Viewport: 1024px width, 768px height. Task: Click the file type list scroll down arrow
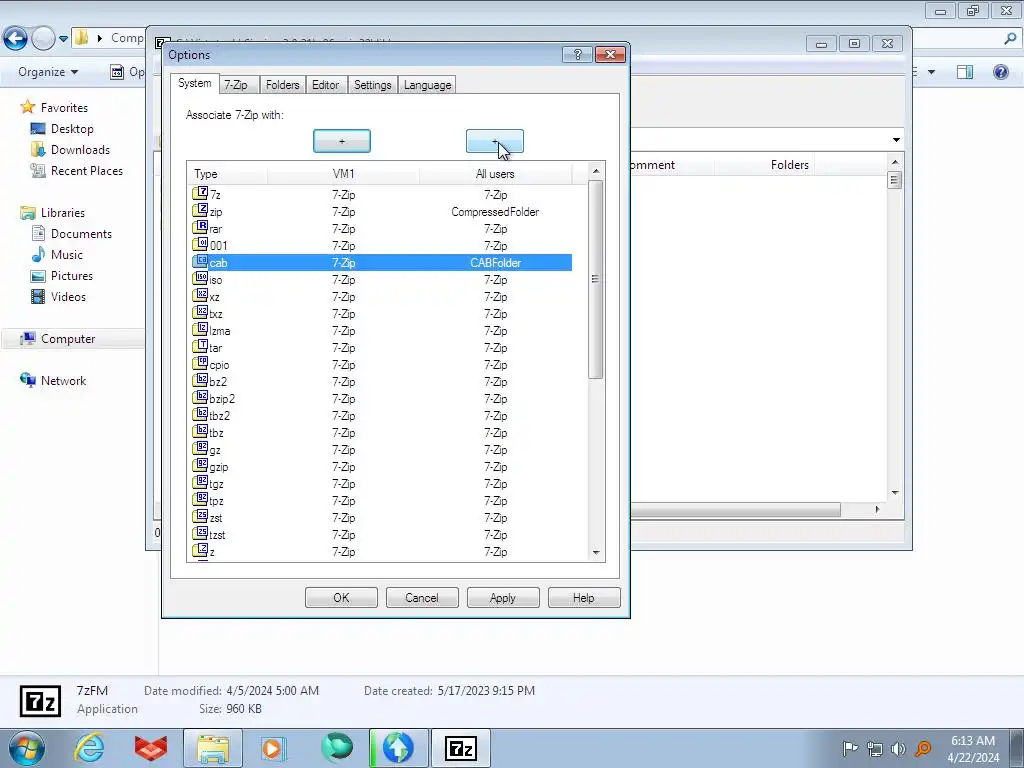(596, 552)
